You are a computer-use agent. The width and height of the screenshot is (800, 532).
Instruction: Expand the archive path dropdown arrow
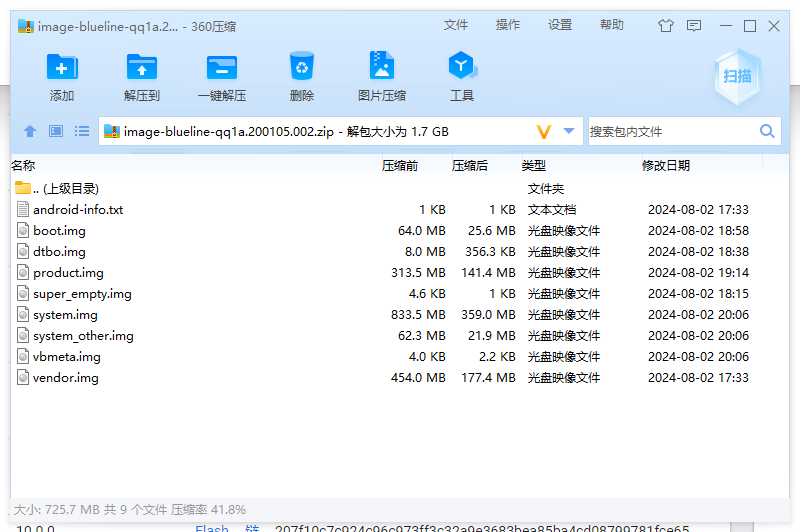569,131
